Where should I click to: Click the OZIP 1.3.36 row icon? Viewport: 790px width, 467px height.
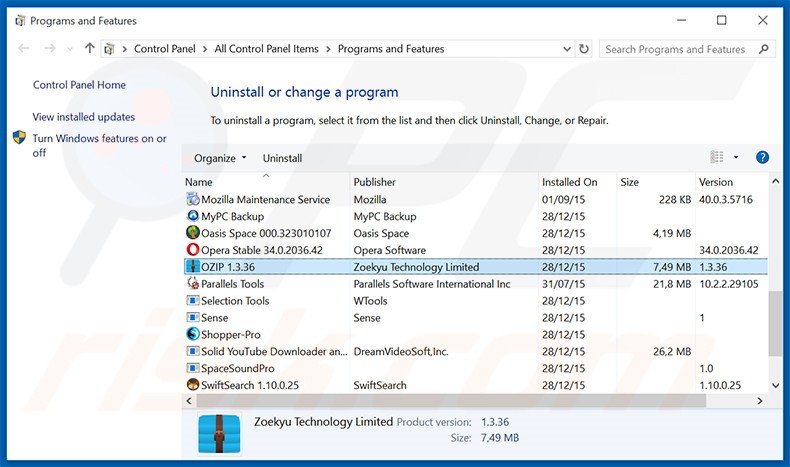pos(192,266)
